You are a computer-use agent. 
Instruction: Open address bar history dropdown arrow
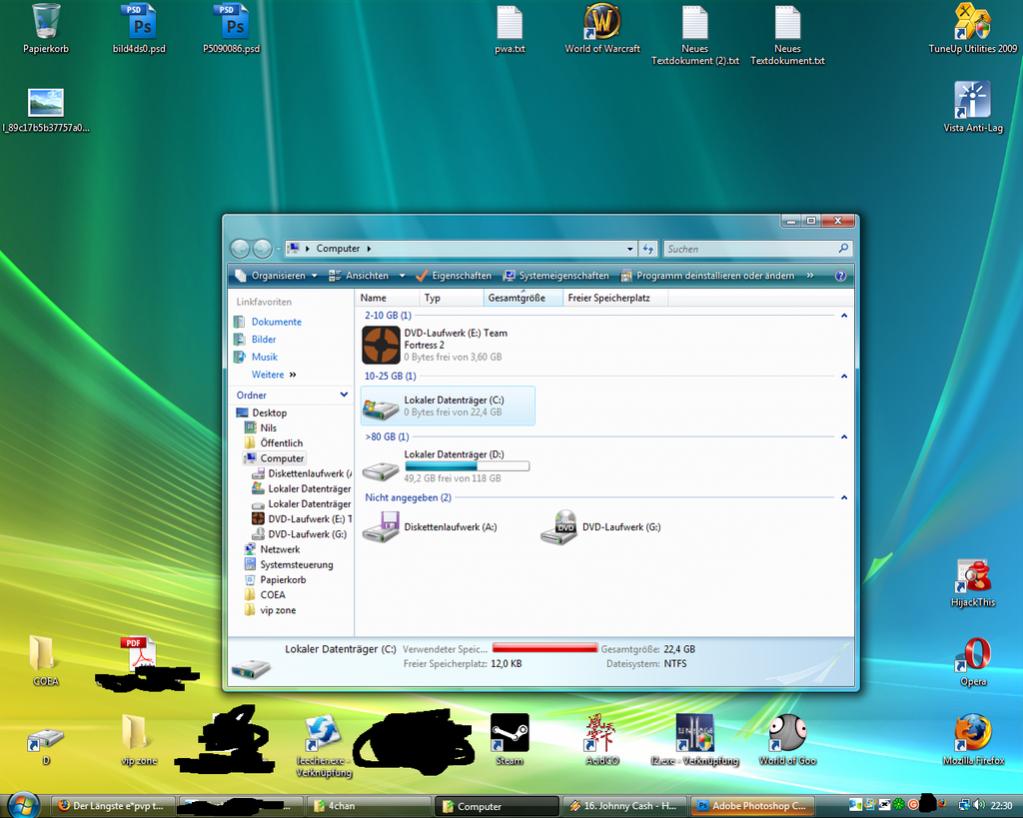pyautogui.click(x=630, y=249)
